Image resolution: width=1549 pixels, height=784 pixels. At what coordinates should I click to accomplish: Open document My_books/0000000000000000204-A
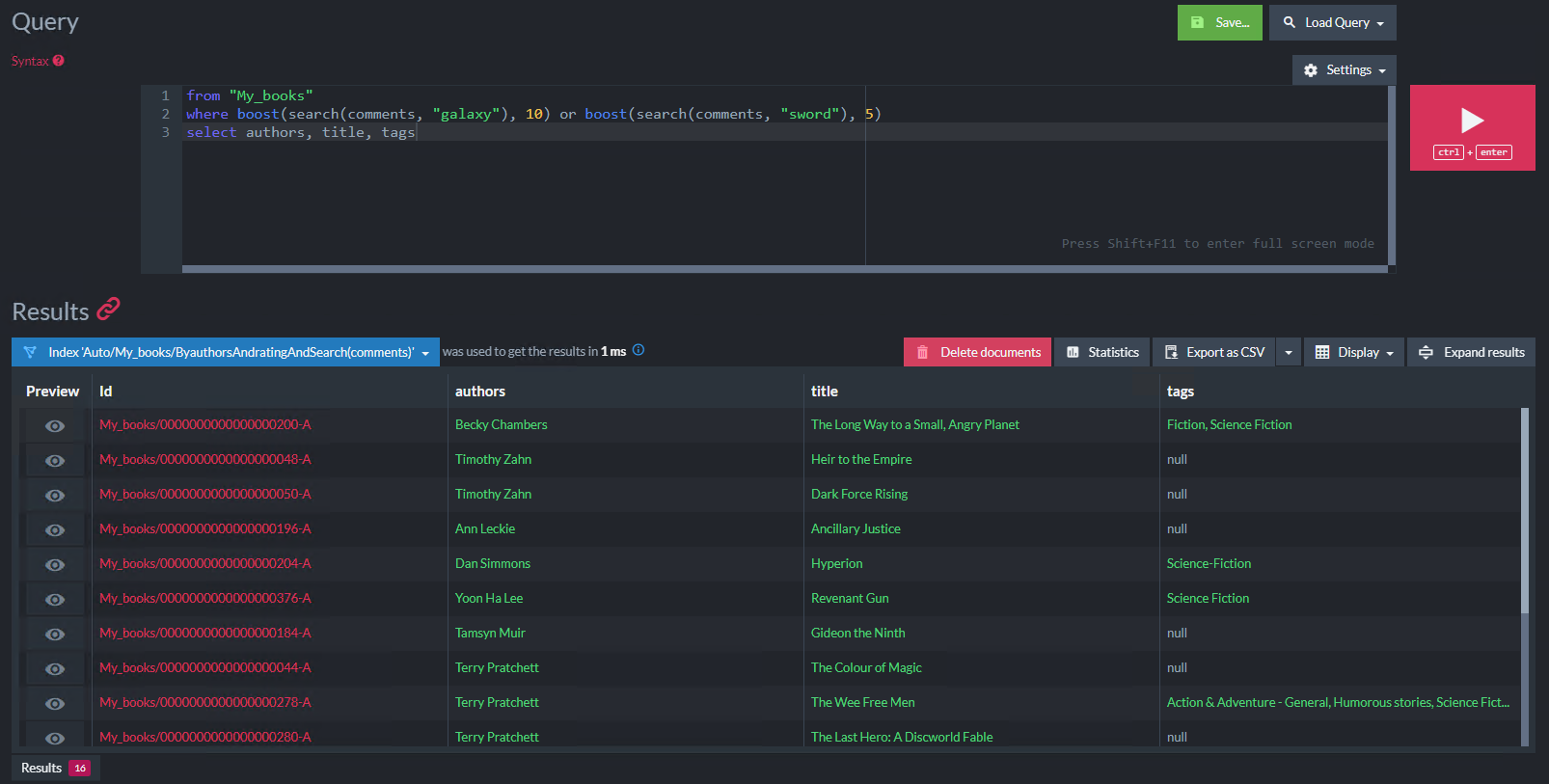[x=205, y=563]
